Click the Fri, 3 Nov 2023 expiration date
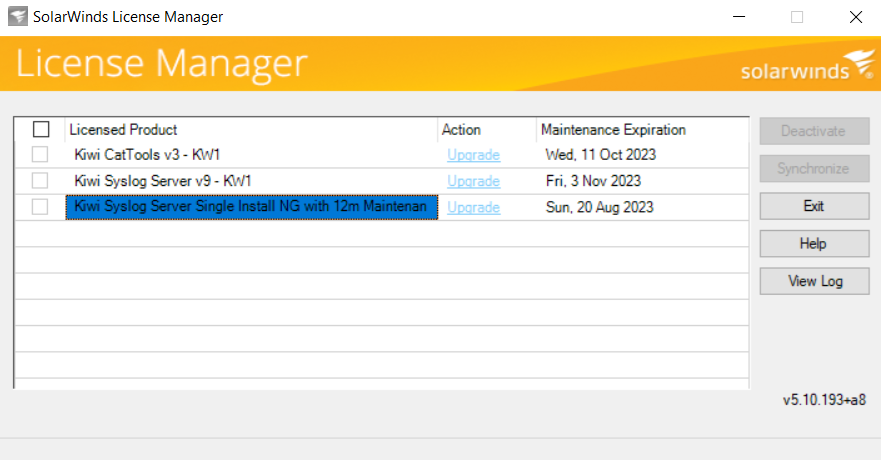The width and height of the screenshot is (881, 460). point(593,181)
